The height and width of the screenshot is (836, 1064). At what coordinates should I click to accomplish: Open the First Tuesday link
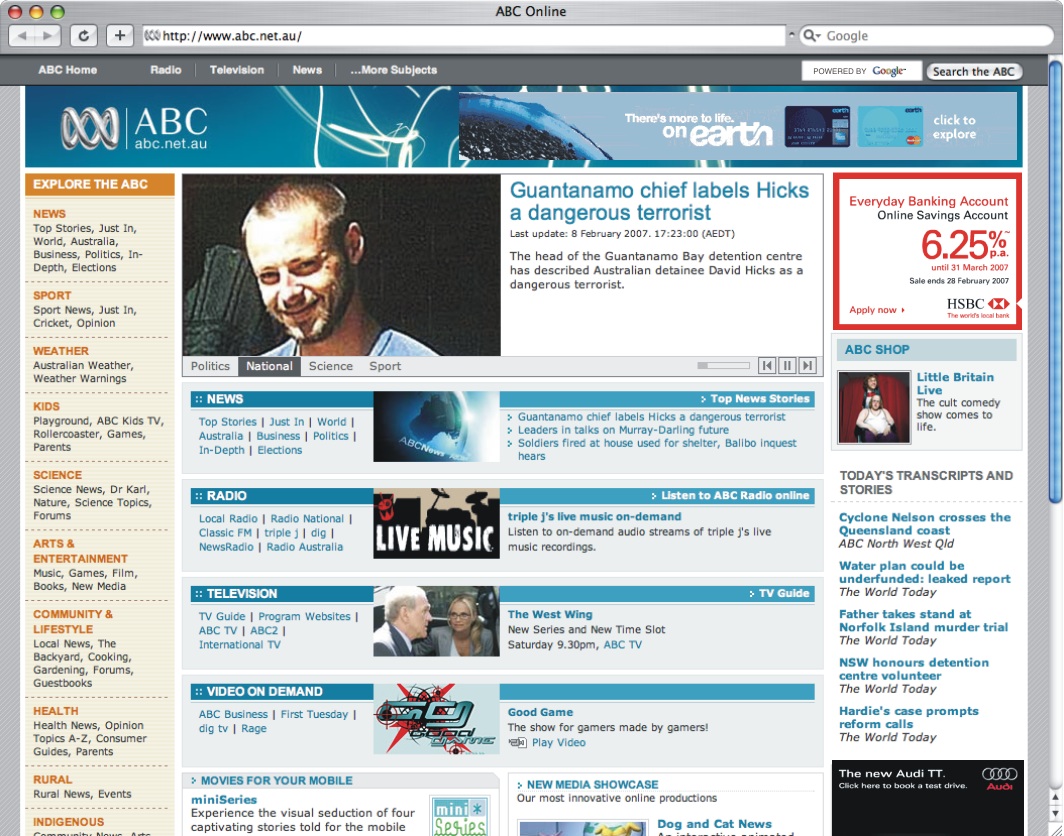[314, 715]
